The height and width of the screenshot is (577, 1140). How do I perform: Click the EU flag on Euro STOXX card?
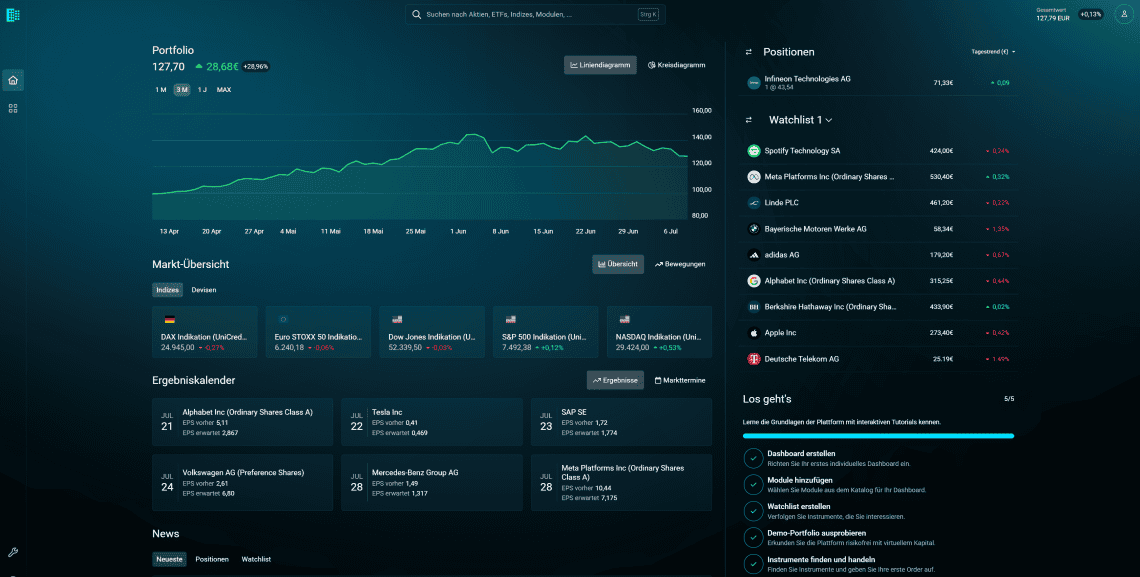284,320
